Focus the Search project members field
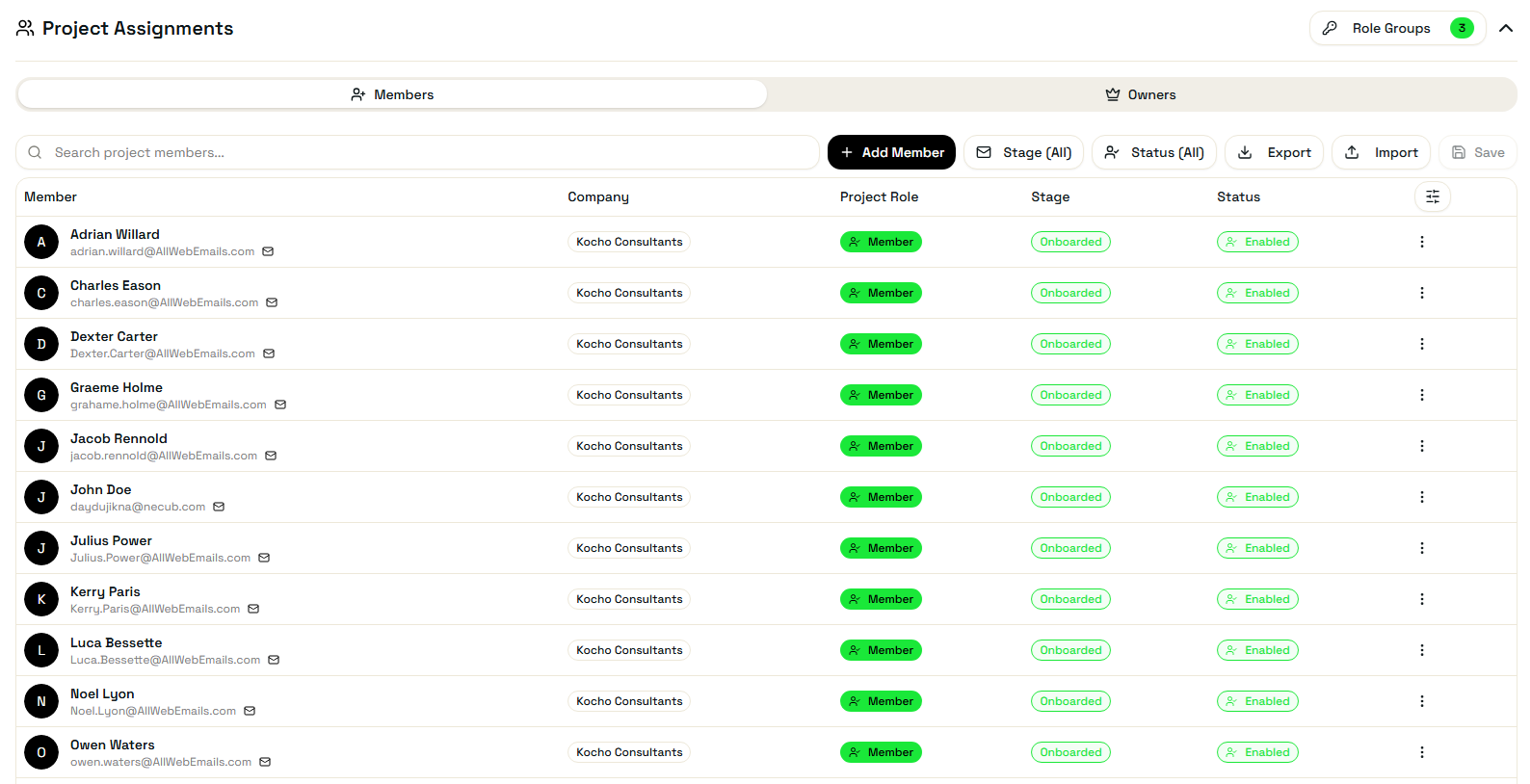The image size is (1530, 784). tap(417, 152)
